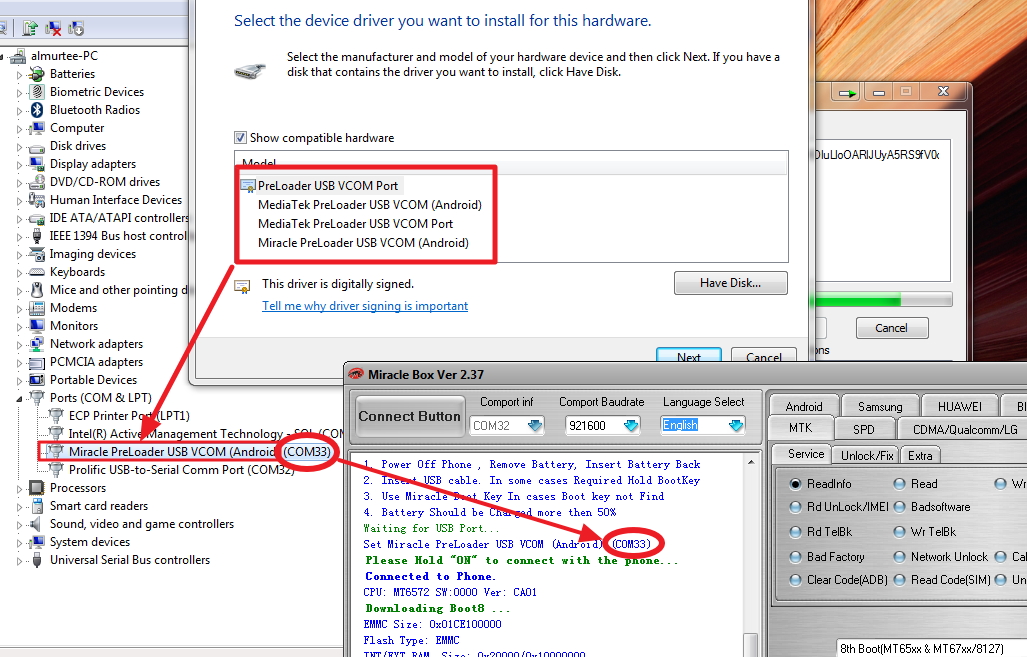Click the Update Driver Software toolbar icon
Viewport: 1027px width, 657px height.
[30, 28]
